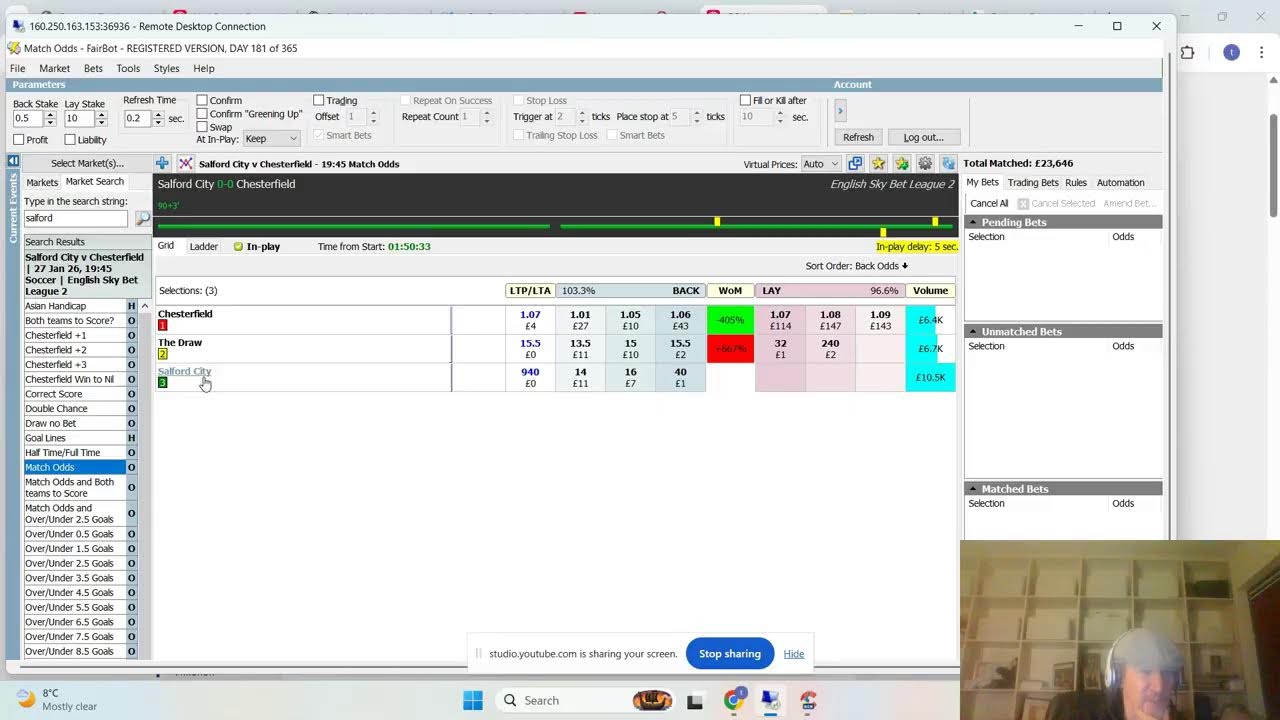The image size is (1280, 720).
Task: Click the blue plus add market icon
Action: pos(162,163)
